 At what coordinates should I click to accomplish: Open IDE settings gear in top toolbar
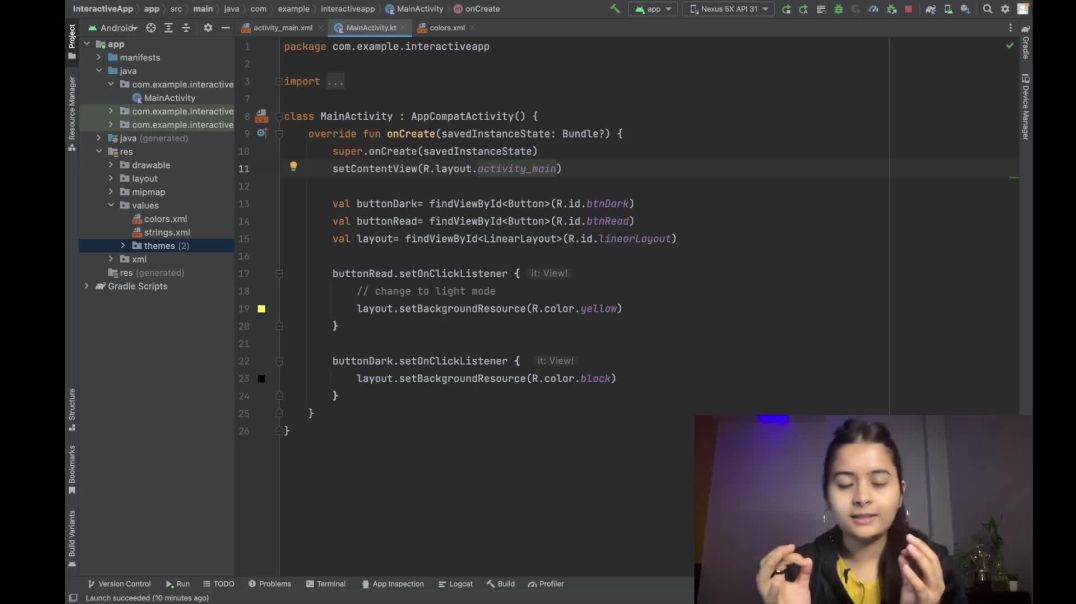[1005, 9]
